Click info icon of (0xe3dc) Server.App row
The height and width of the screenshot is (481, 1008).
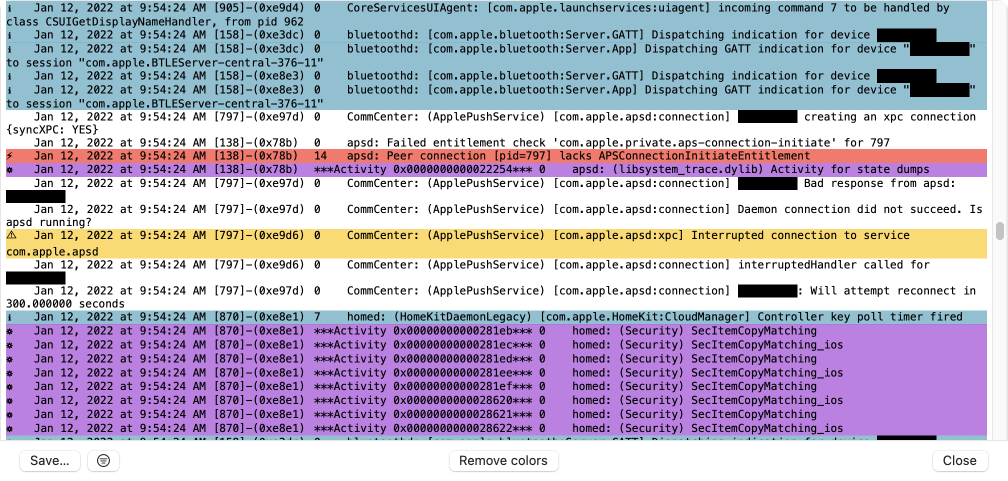coord(10,49)
